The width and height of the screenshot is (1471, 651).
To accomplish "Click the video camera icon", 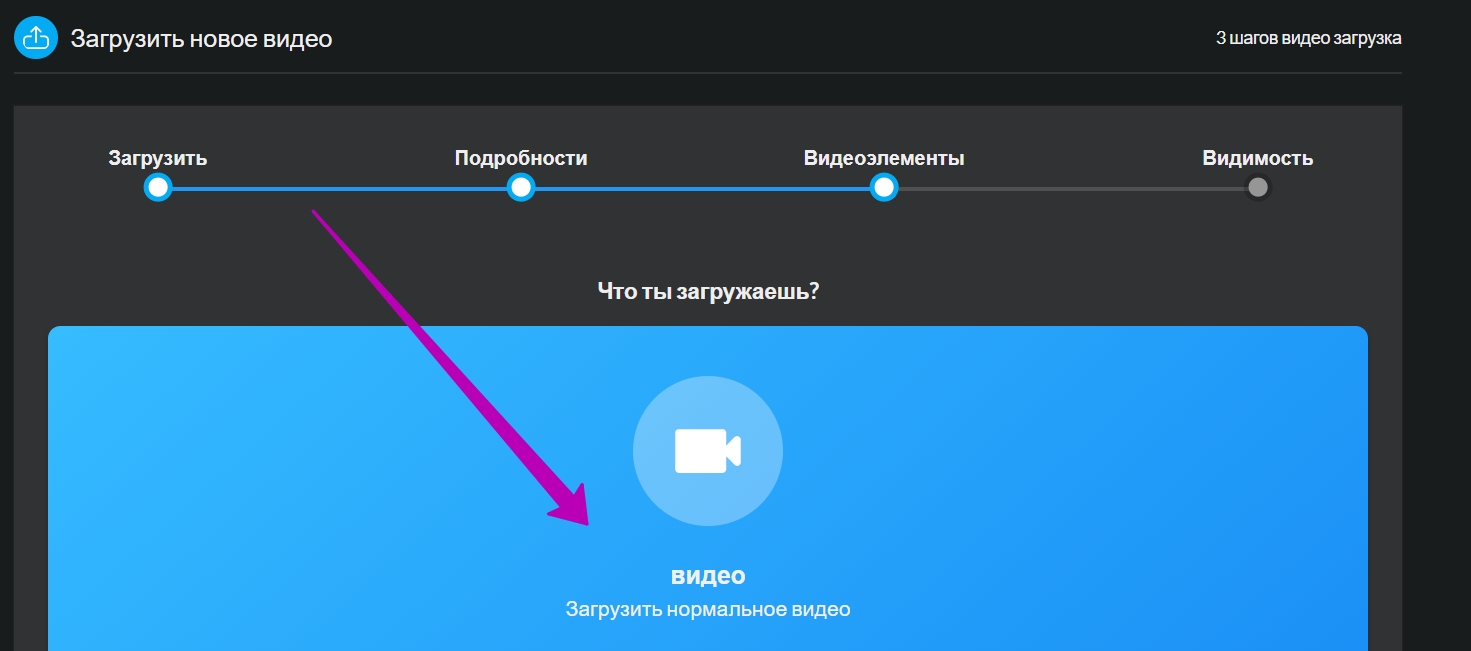I will pyautogui.click(x=708, y=451).
